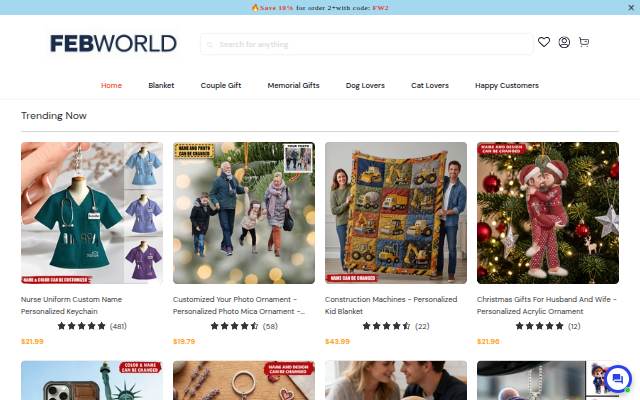Click the FEBWORLD logo
This screenshot has width=640, height=400.
pos(113,43)
